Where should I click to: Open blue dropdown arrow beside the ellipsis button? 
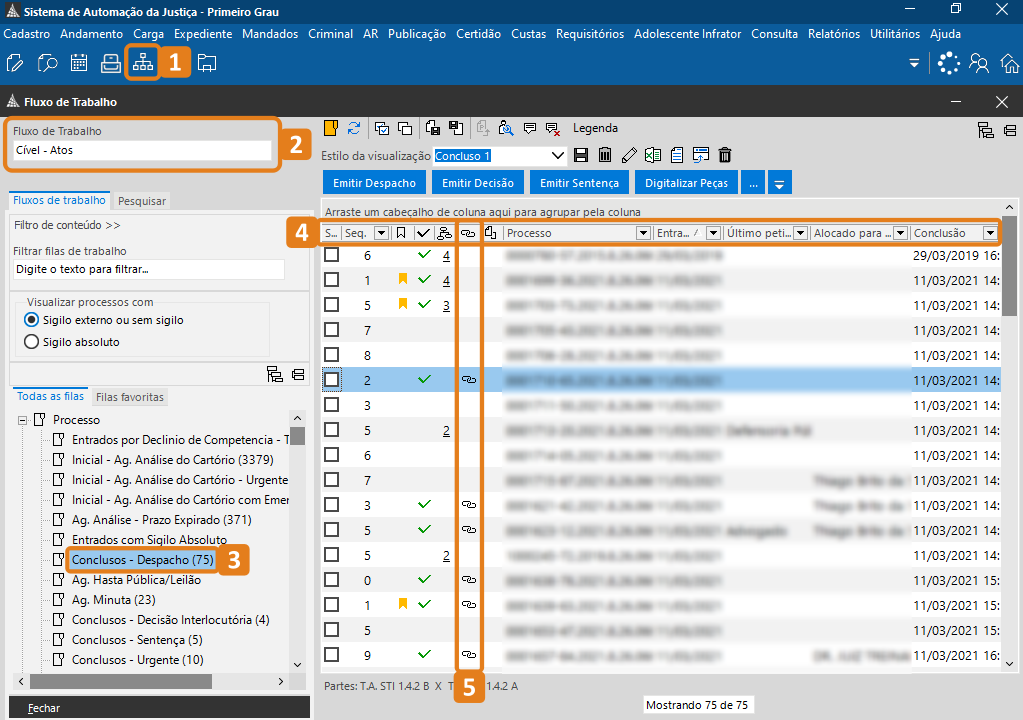780,183
